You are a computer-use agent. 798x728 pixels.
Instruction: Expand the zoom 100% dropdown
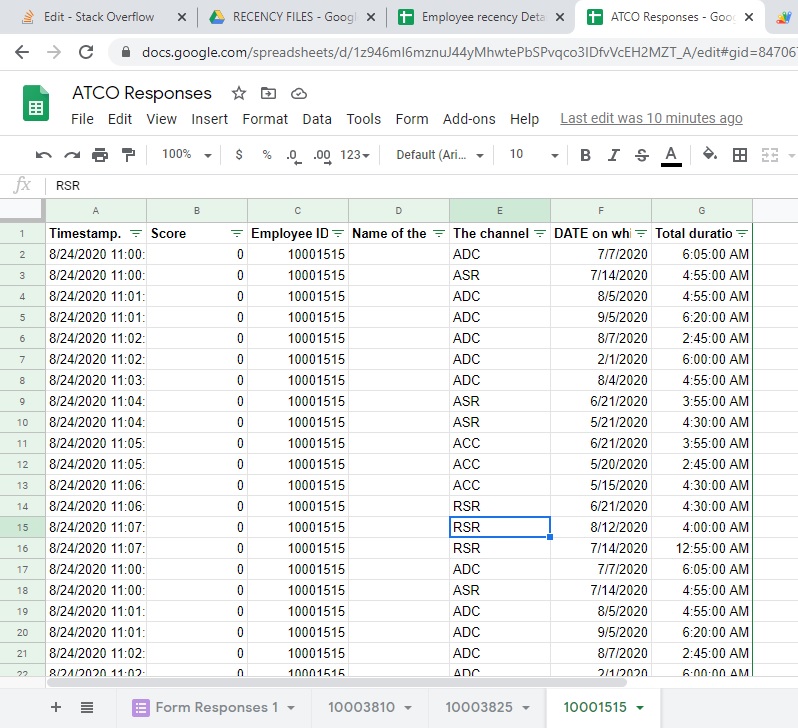click(187, 155)
